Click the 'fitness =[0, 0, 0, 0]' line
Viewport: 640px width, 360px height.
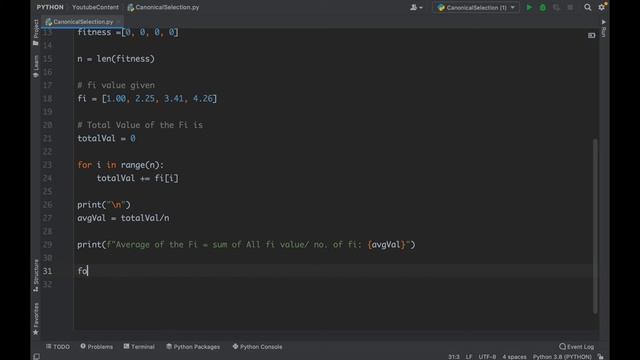[x=128, y=32]
